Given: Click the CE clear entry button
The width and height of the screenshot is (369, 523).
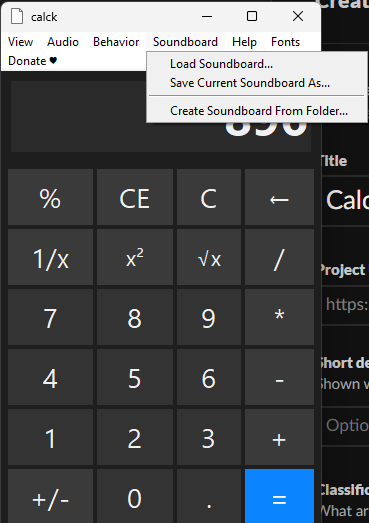Looking at the screenshot, I should click(135, 197).
